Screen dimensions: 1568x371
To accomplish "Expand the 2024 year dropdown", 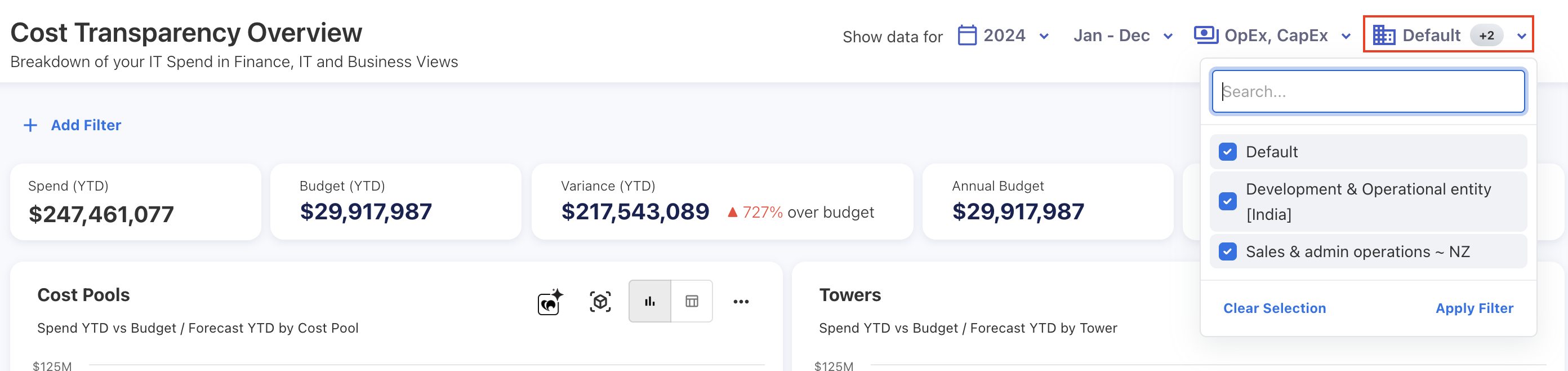I will point(1044,36).
